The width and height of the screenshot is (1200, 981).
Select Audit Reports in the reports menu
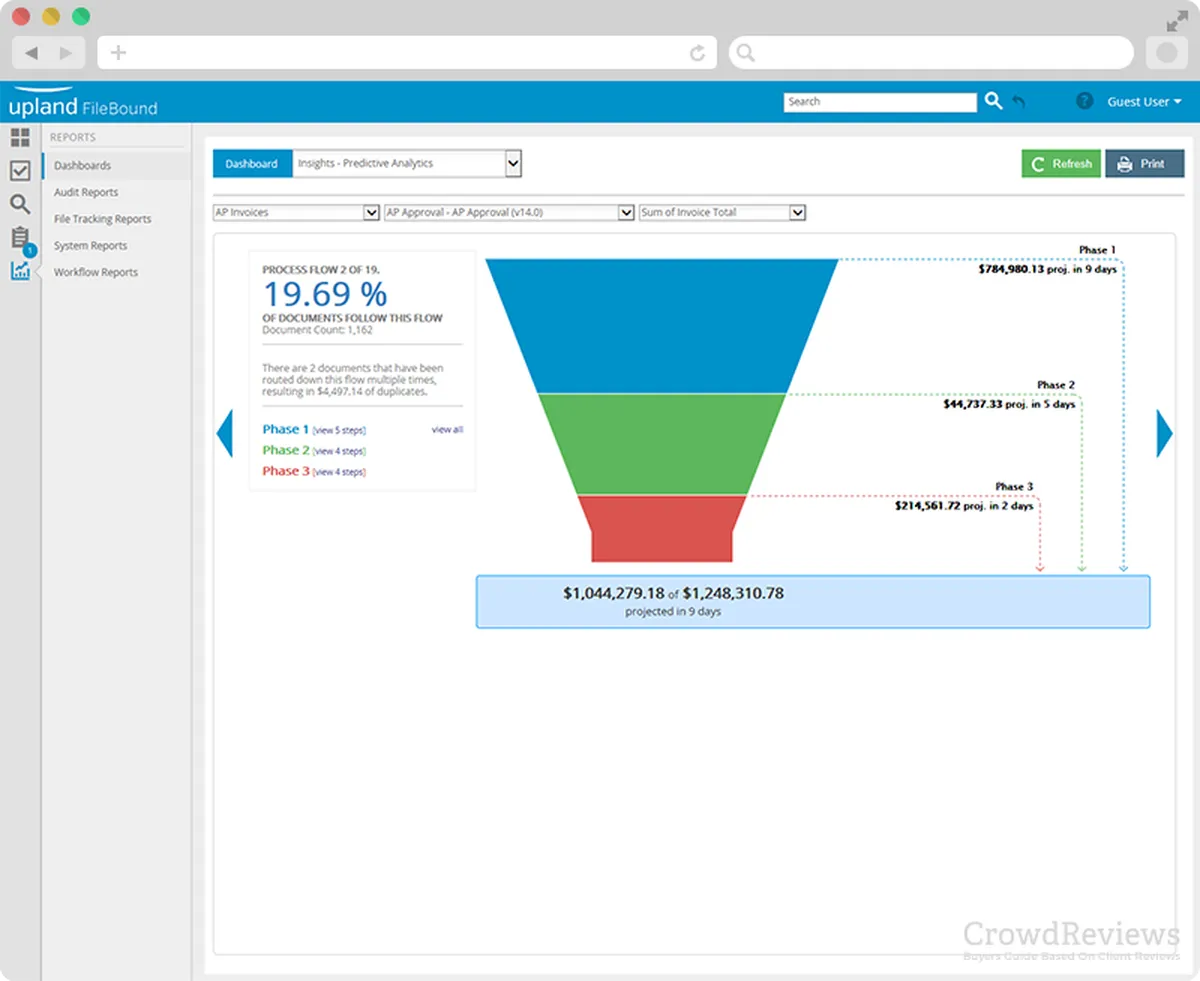(x=86, y=192)
